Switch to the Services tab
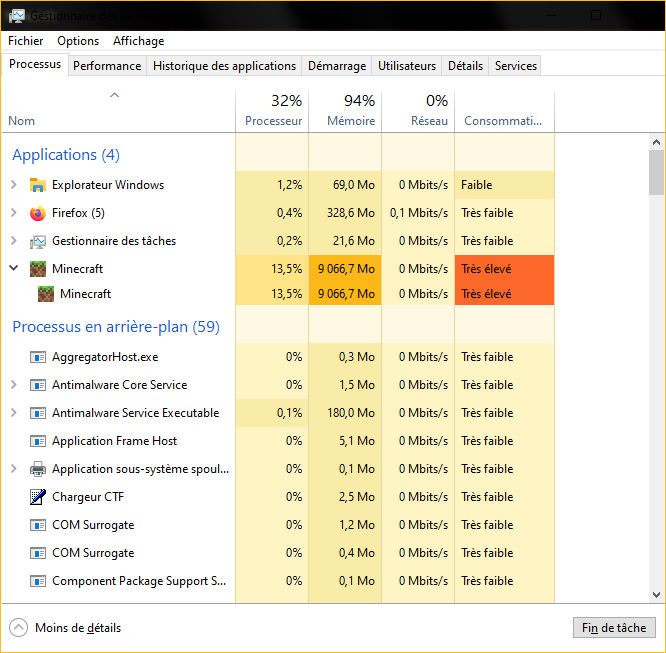 (516, 66)
